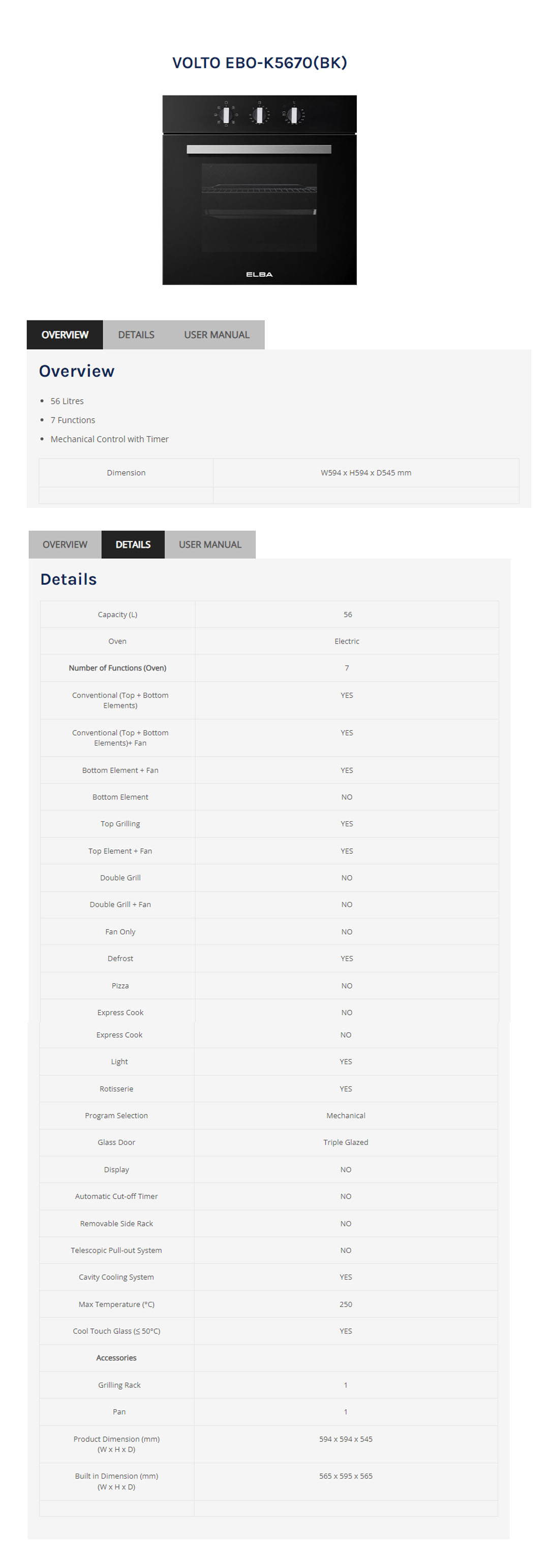Click the "Triple Glazed" glass door value
Viewport: 549px width, 1568px height.
pyautogui.click(x=346, y=1142)
